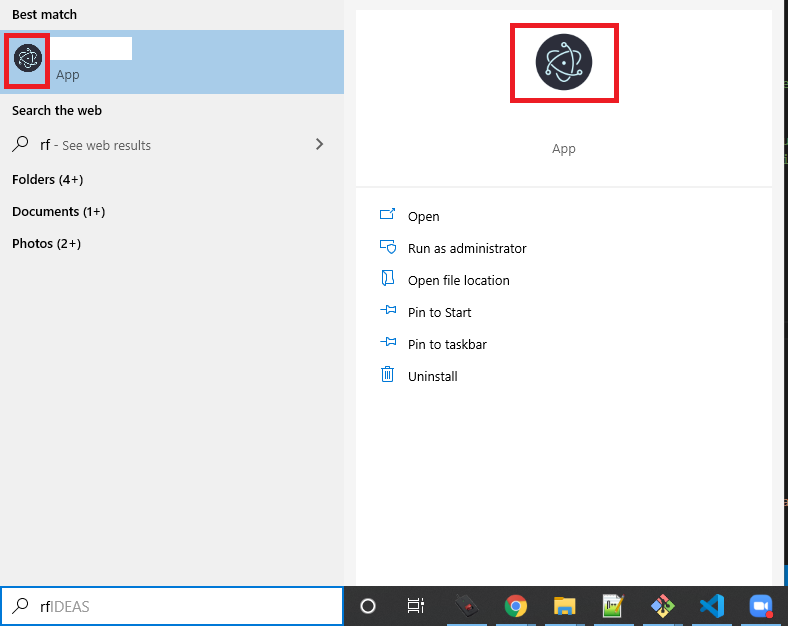This screenshot has width=788, height=626.
Task: Expand Documents (1+) results
Action: 58,212
